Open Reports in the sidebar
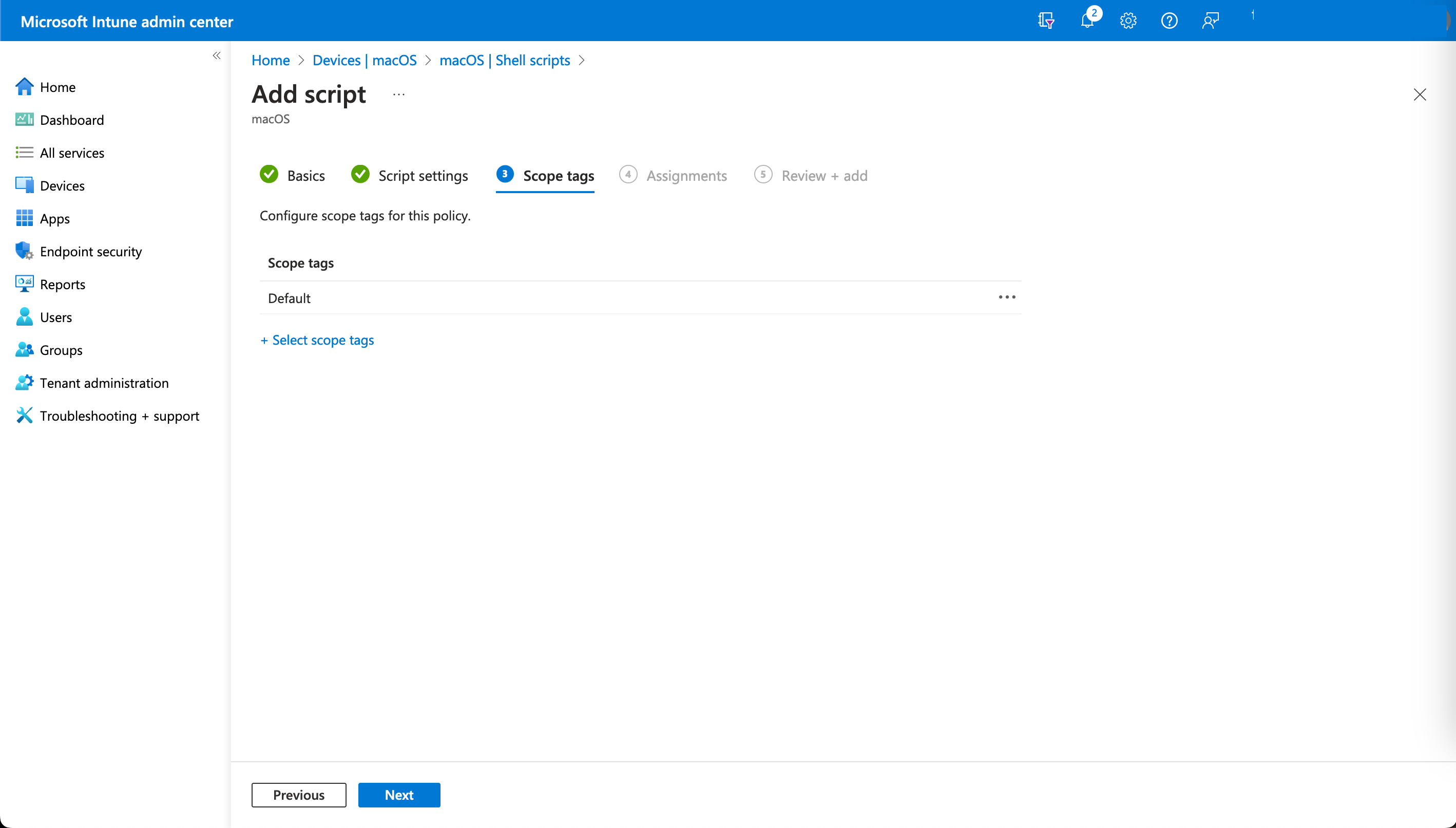The width and height of the screenshot is (1456, 828). pos(63,285)
